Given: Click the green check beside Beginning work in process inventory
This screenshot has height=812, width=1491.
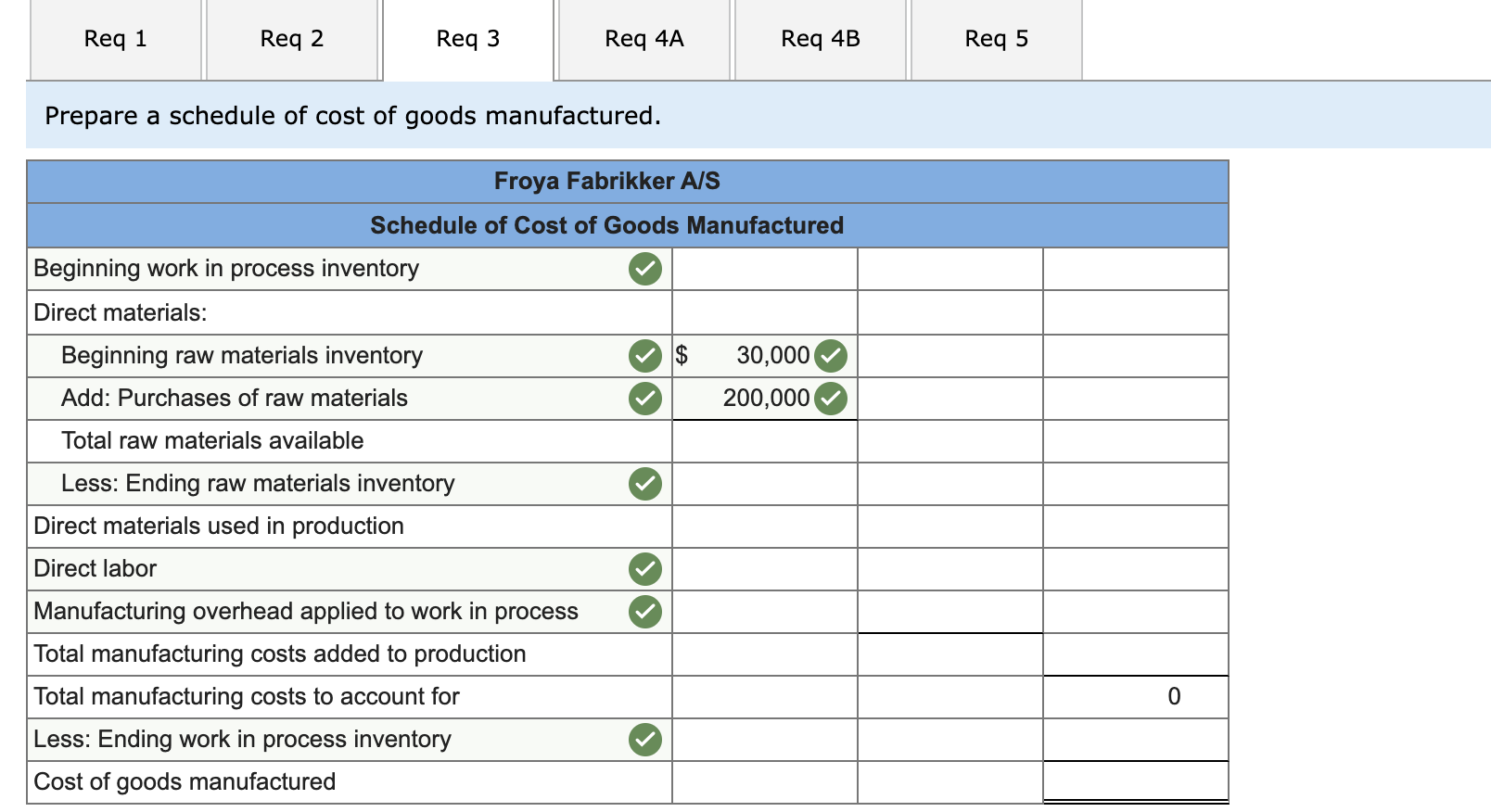Looking at the screenshot, I should click(645, 269).
